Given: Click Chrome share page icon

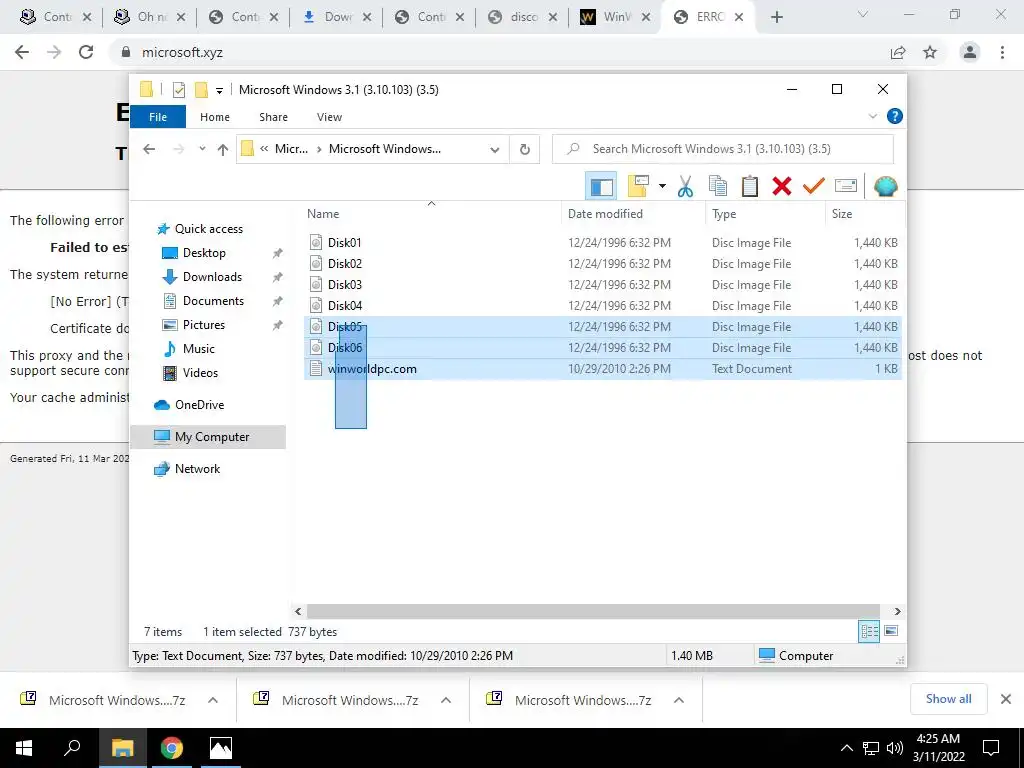Looking at the screenshot, I should click(898, 52).
